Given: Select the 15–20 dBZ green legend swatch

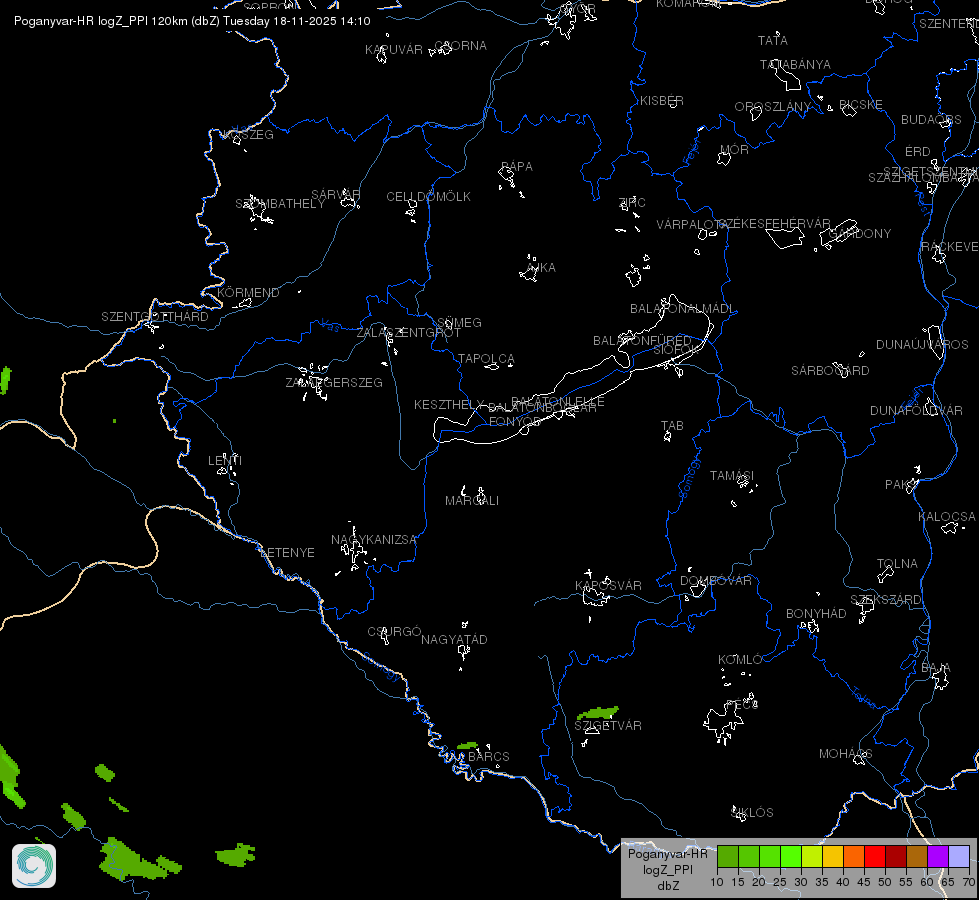Looking at the screenshot, I should [749, 856].
